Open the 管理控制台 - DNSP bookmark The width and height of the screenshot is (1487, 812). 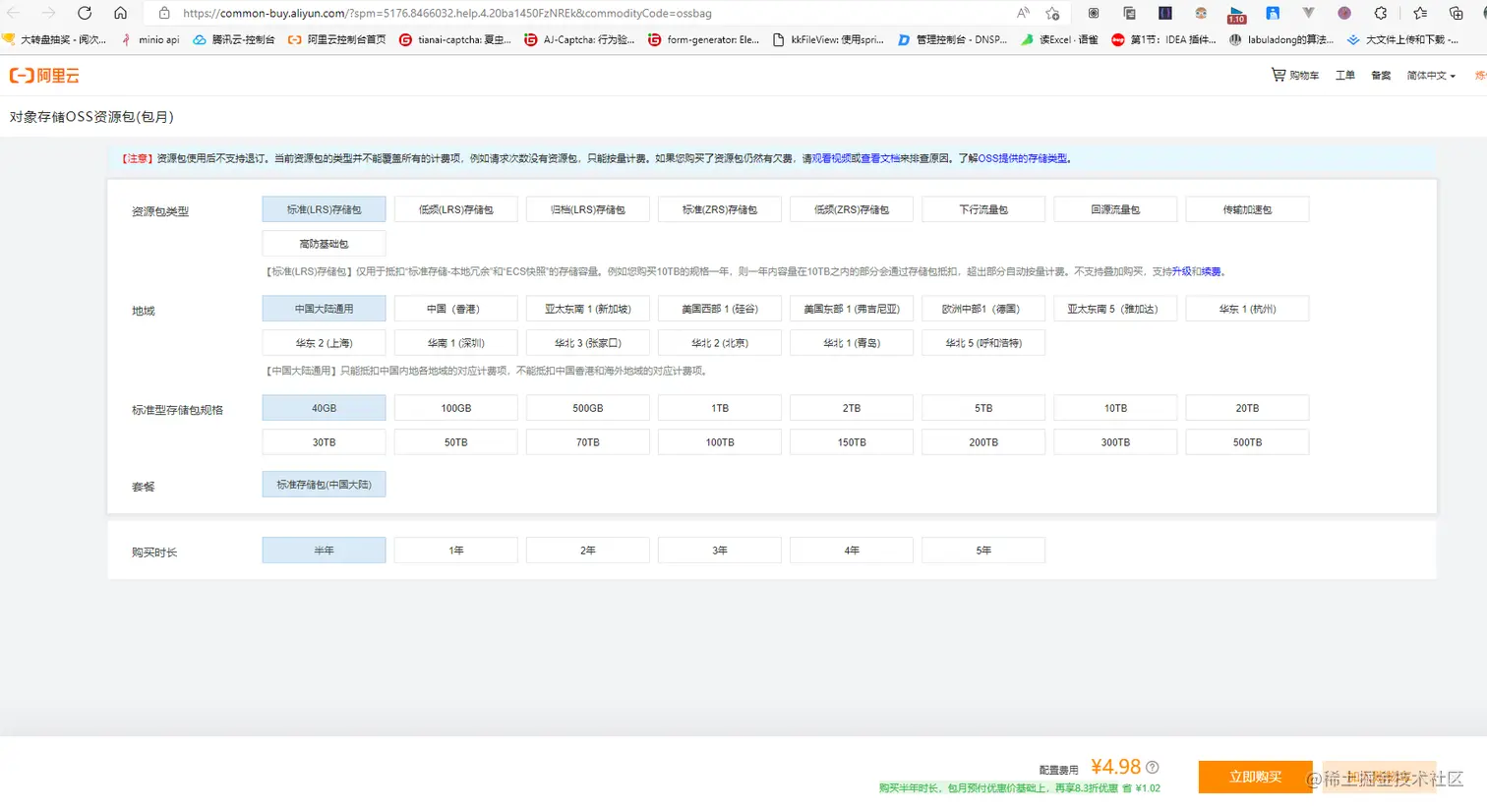[952, 39]
